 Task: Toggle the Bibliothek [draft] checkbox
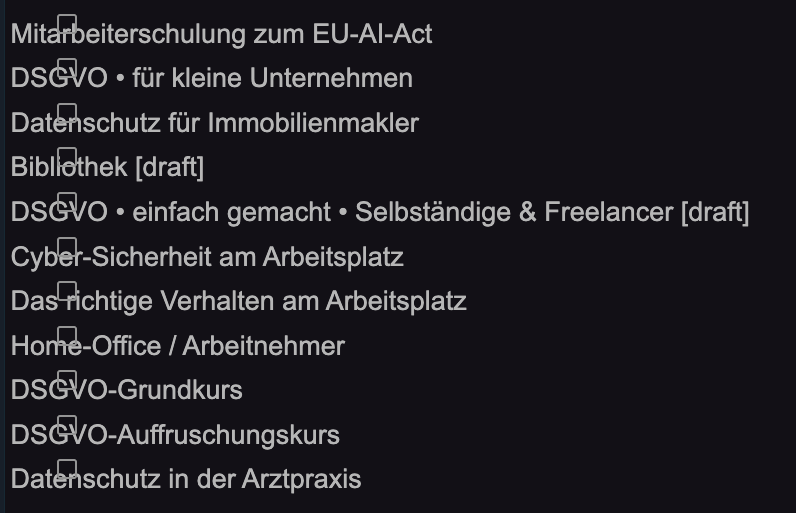67,157
